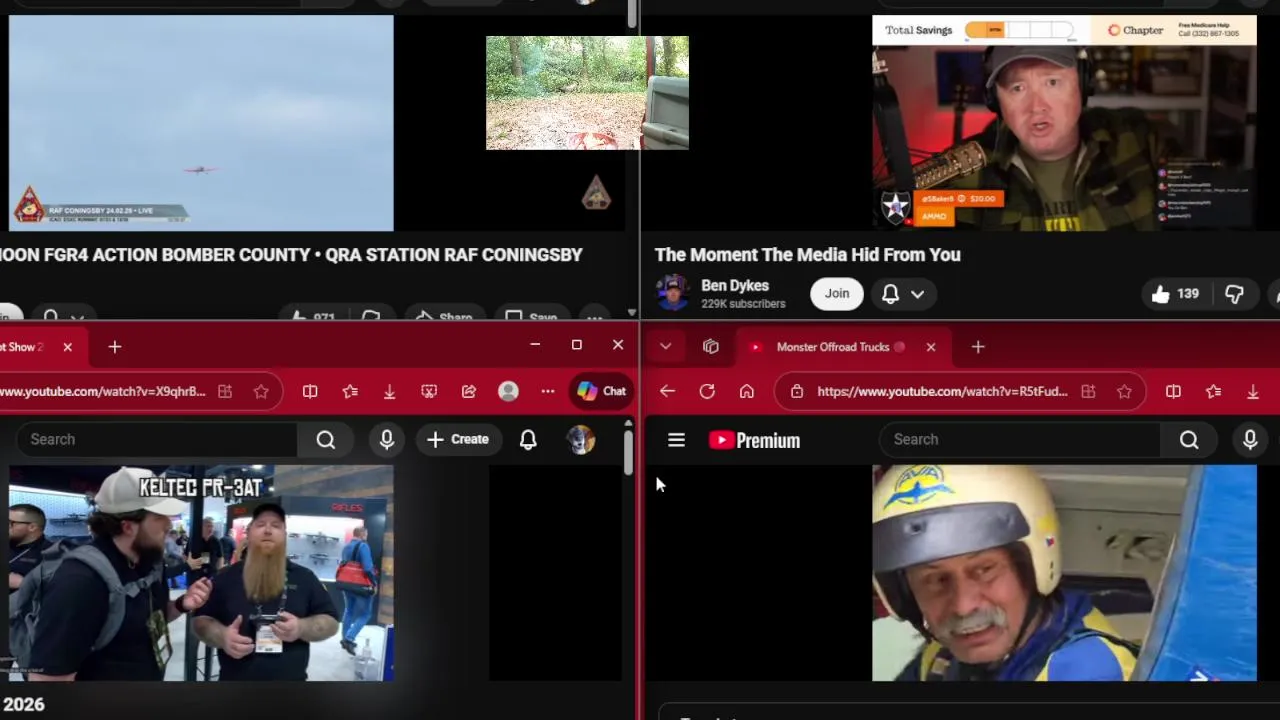Open Settings and more ellipsis in Gun Show window
Viewport: 1280px width, 720px height.
click(548, 392)
